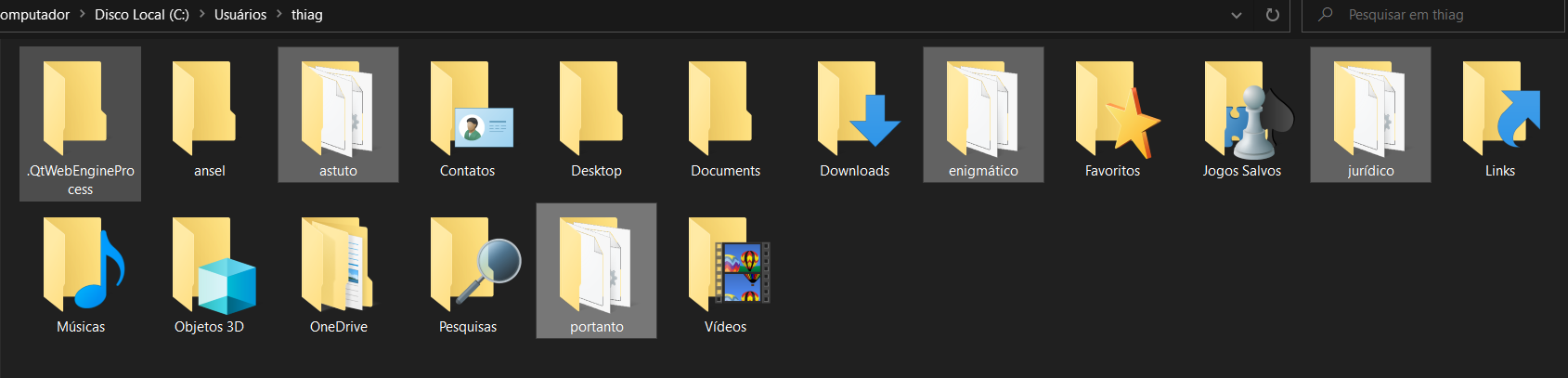
Task: Select the portanto folder icon
Action: coord(596,264)
